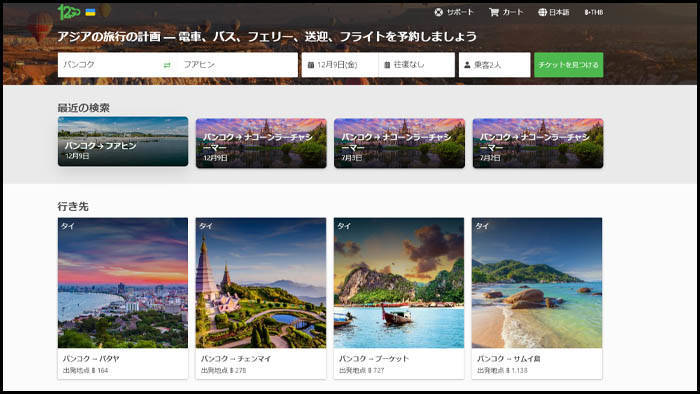Click the プーケット price 出発地点 ฿727
This screenshot has height=394, width=700.
coord(361,370)
